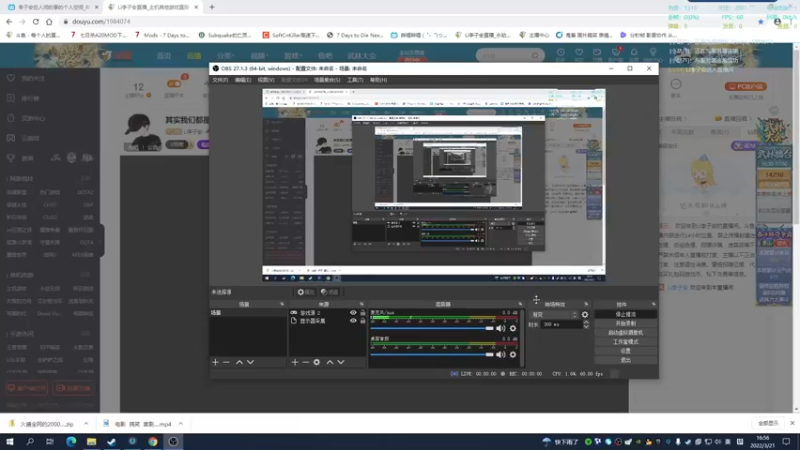Adjust the microphone/Aux volume slider

click(x=432, y=329)
